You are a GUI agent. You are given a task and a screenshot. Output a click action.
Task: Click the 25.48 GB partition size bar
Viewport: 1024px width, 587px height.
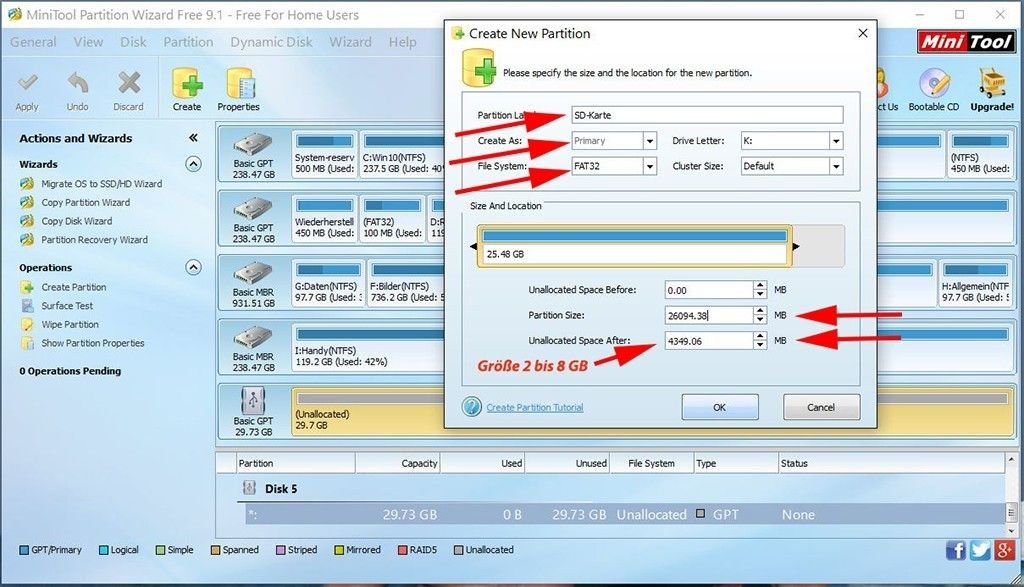(635, 246)
